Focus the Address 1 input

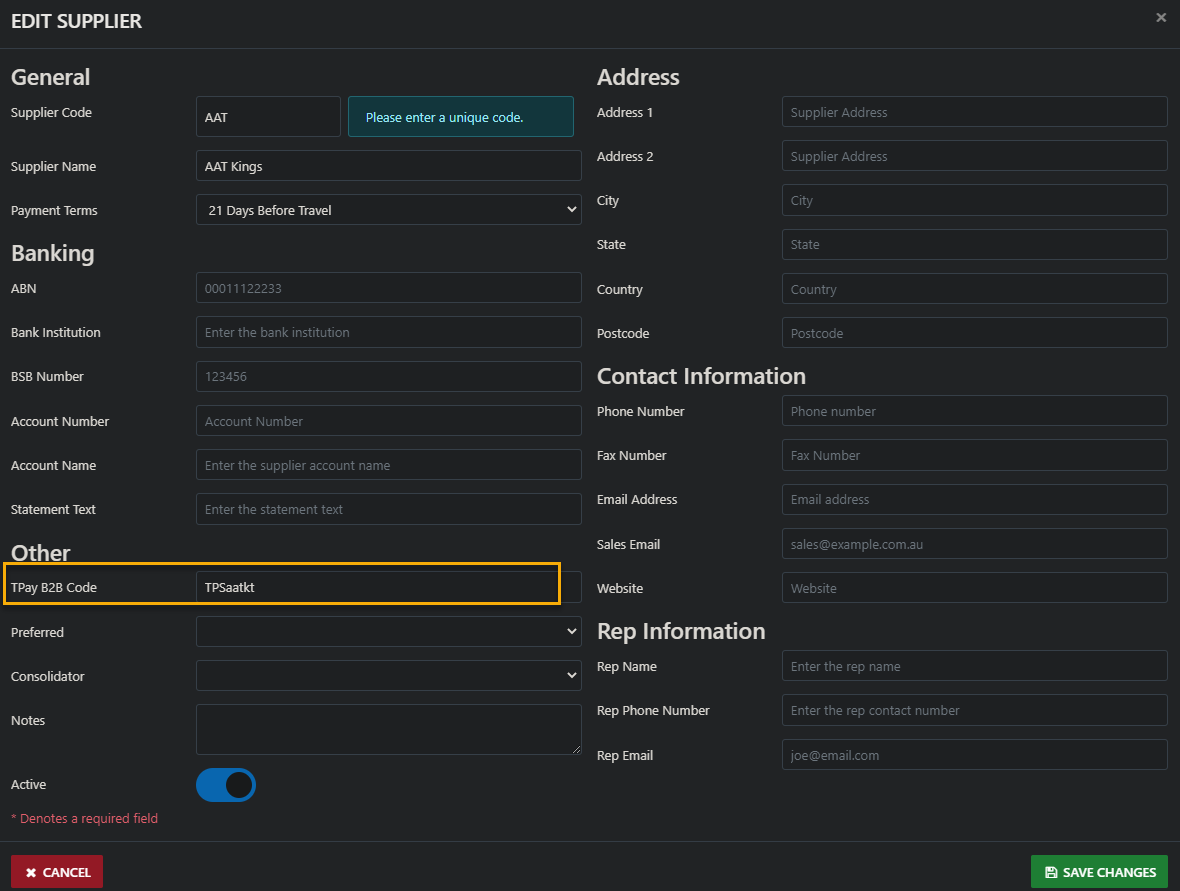coord(974,112)
